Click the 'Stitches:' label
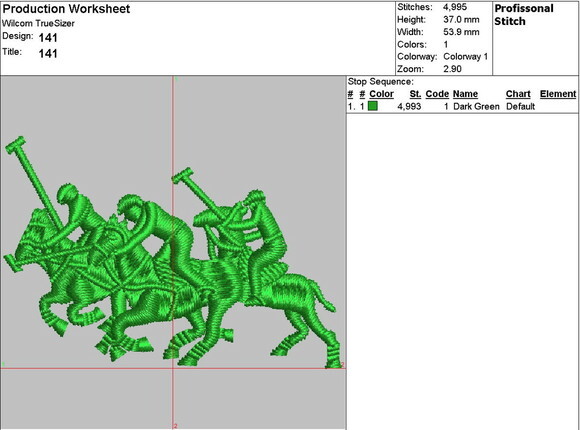 pyautogui.click(x=415, y=7)
